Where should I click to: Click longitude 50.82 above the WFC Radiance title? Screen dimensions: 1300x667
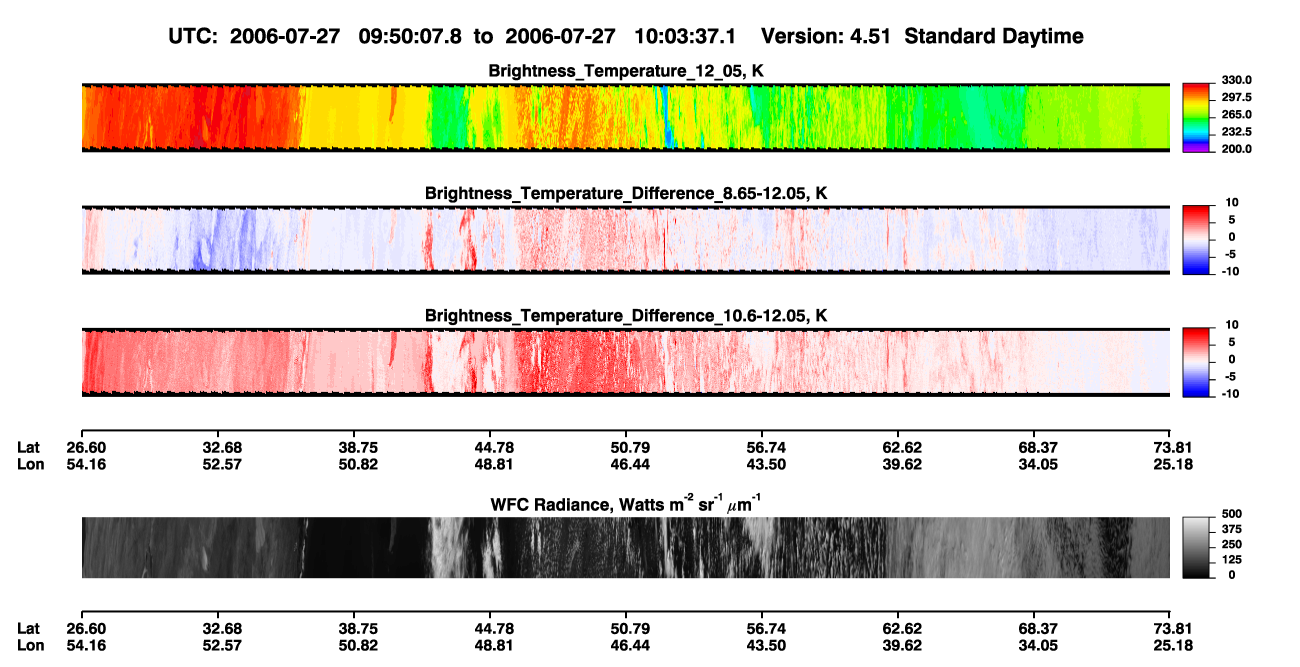(353, 464)
